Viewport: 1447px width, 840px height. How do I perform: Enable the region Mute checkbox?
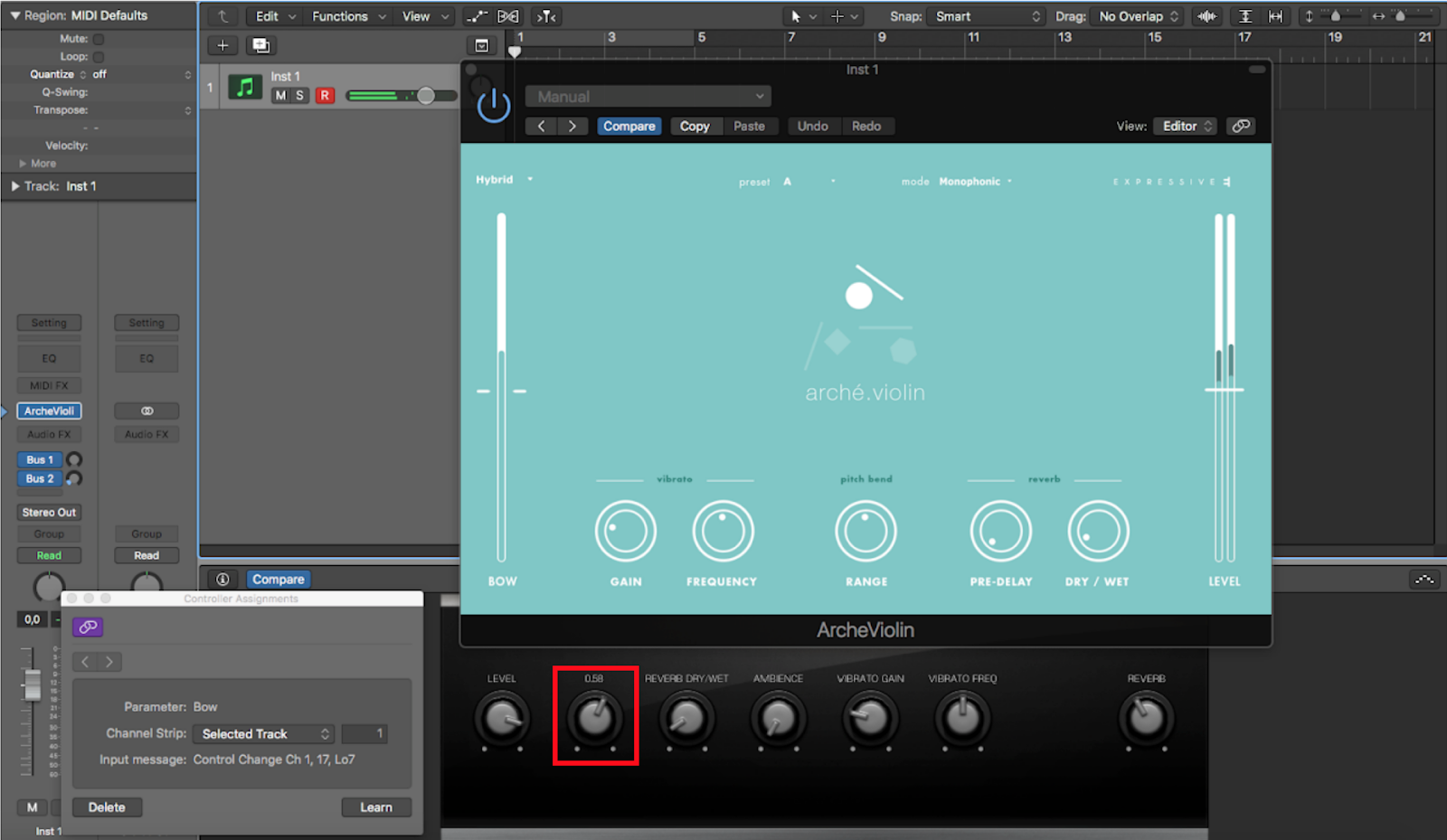(x=99, y=39)
